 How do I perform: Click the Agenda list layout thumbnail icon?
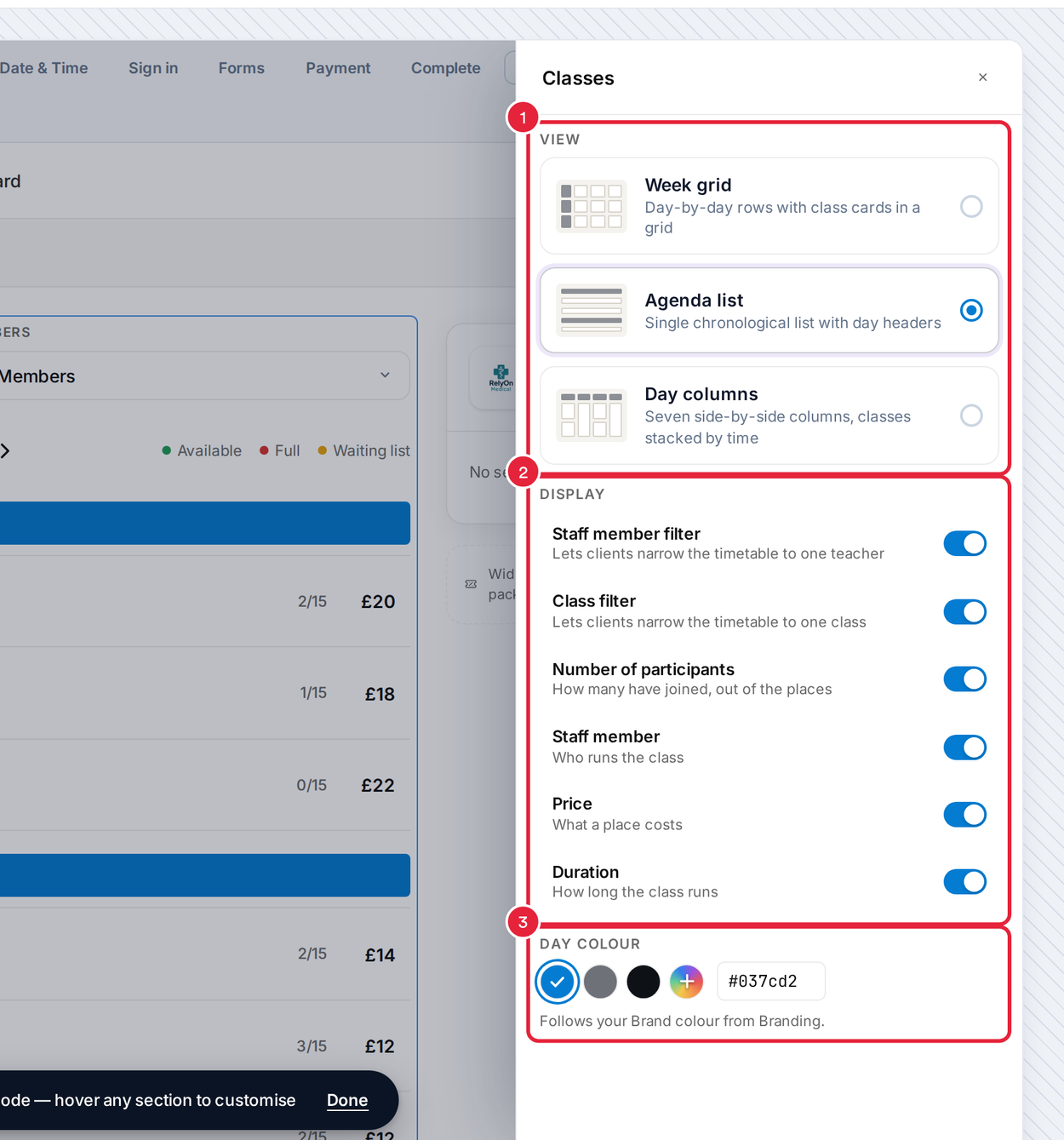[592, 310]
